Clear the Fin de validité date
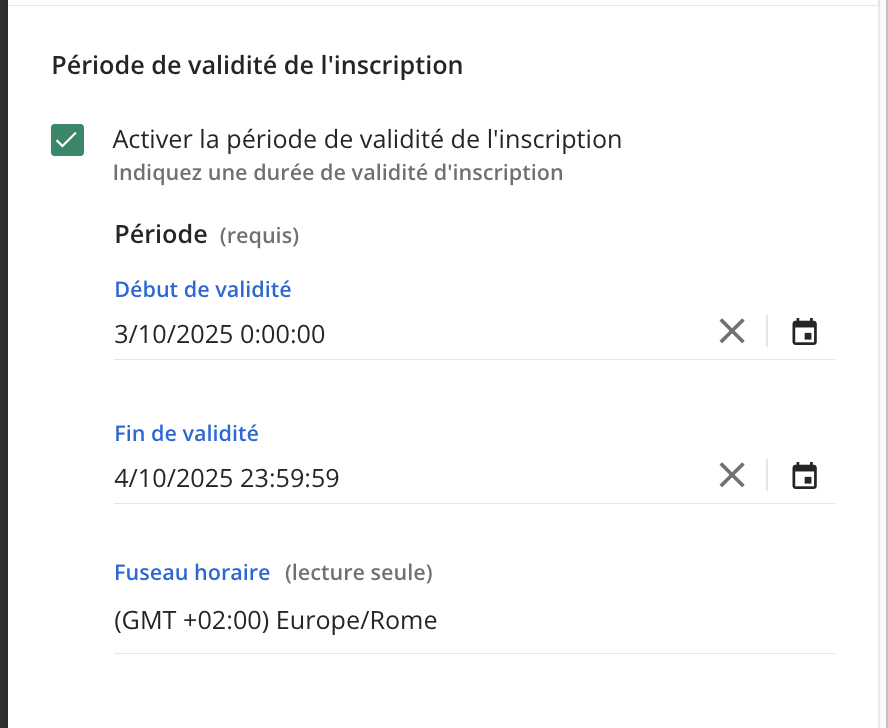The height and width of the screenshot is (728, 888). [732, 475]
